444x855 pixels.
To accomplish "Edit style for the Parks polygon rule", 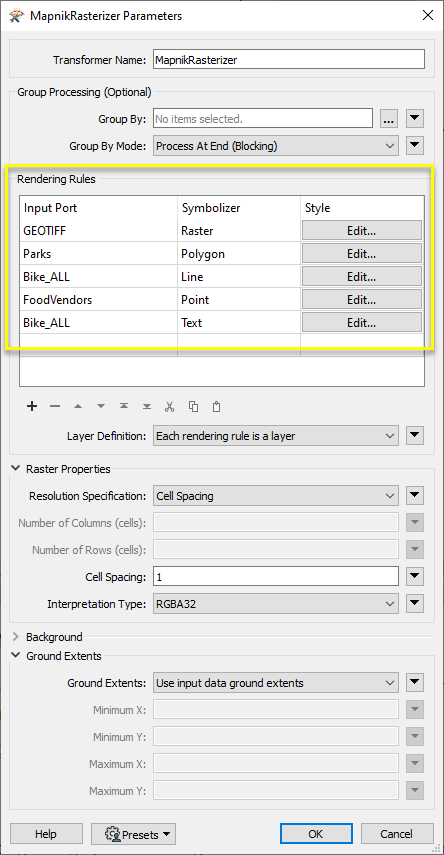I will [x=362, y=254].
